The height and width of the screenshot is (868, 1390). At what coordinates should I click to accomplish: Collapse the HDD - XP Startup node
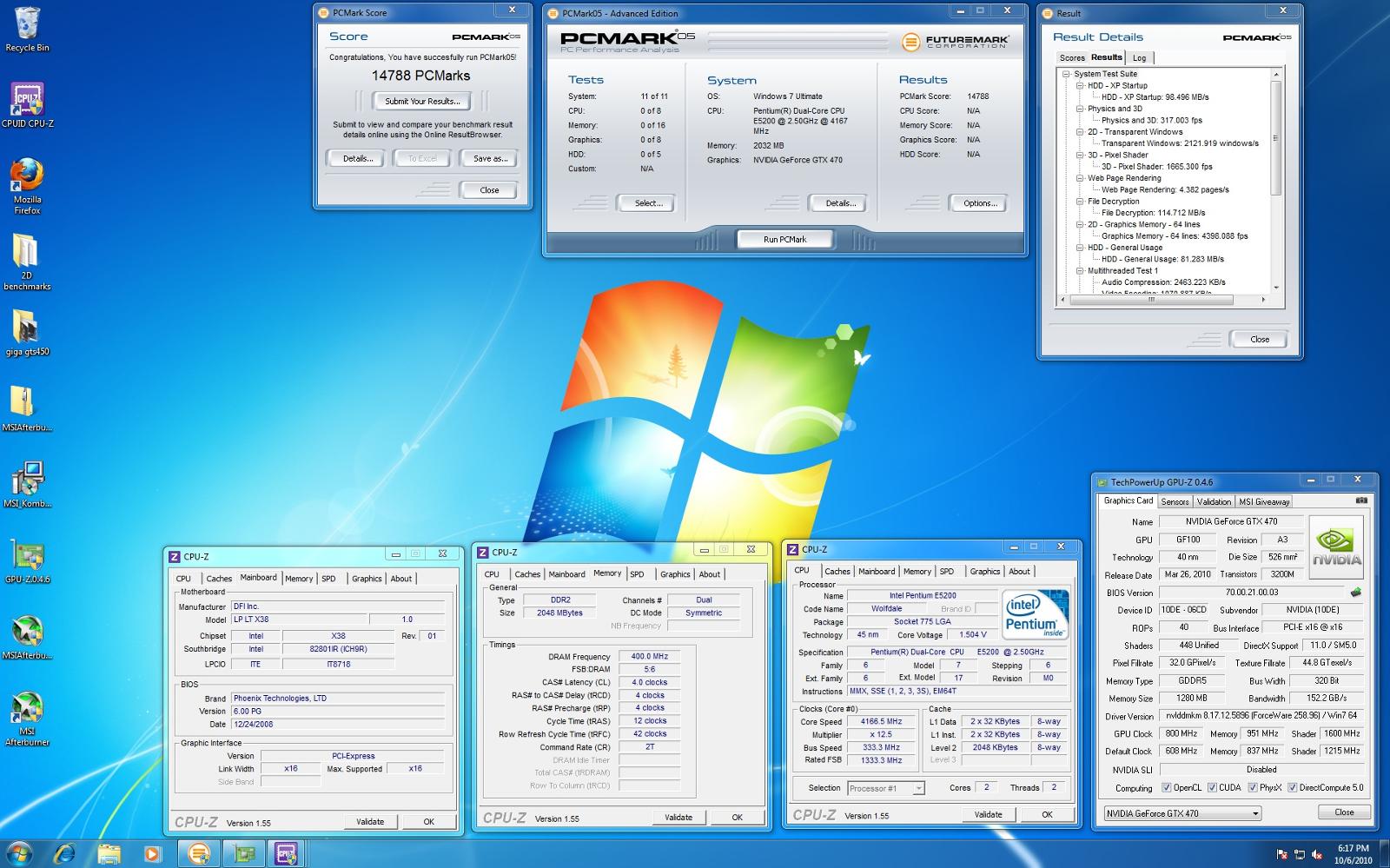click(x=1081, y=86)
